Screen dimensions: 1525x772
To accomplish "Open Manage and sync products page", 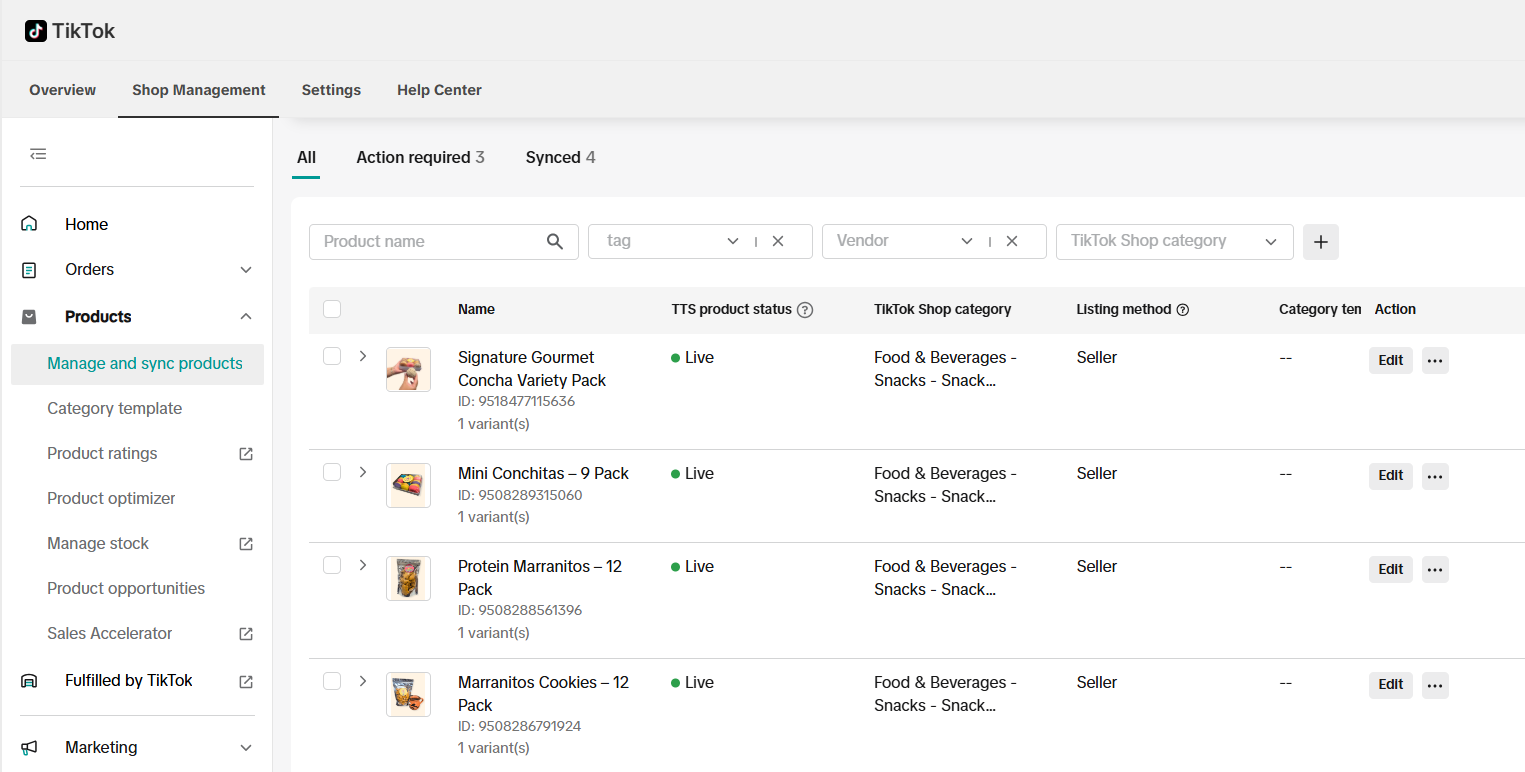I will click(x=138, y=364).
